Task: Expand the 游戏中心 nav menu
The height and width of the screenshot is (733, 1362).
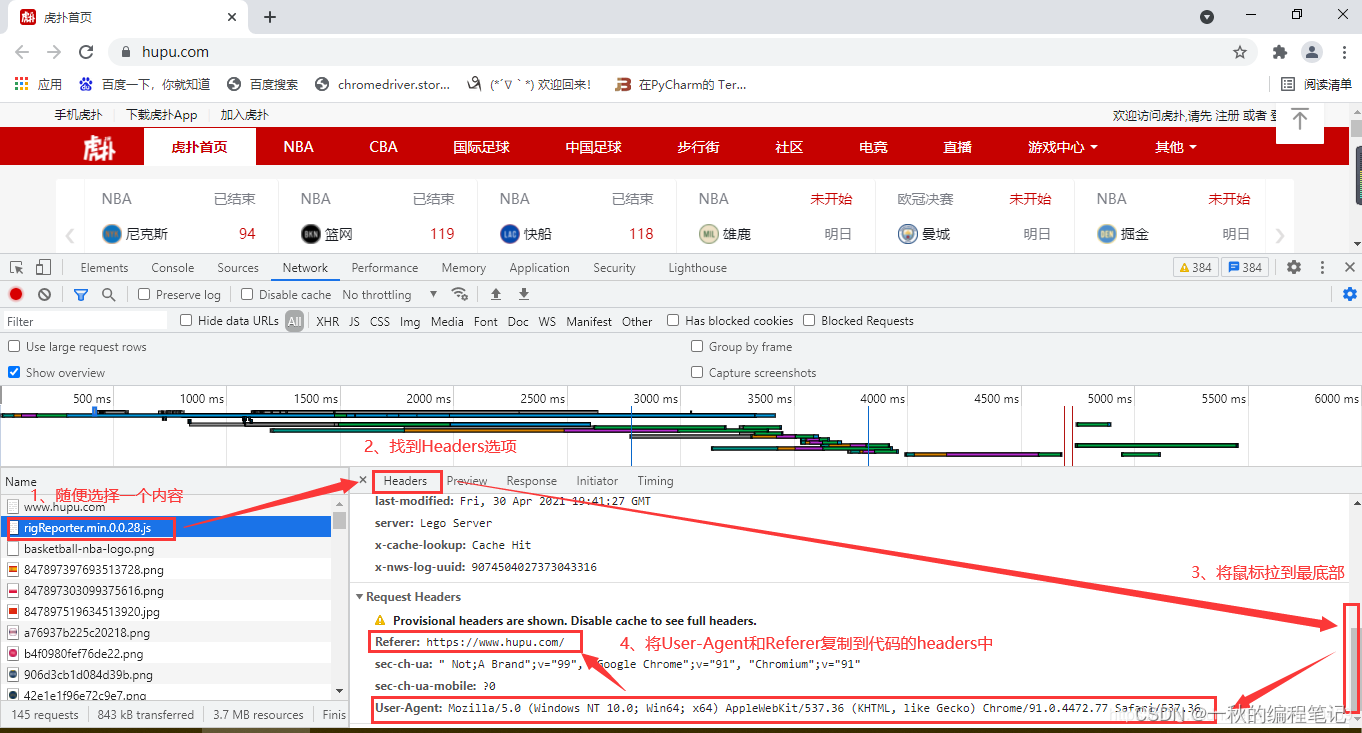Action: (x=1063, y=147)
